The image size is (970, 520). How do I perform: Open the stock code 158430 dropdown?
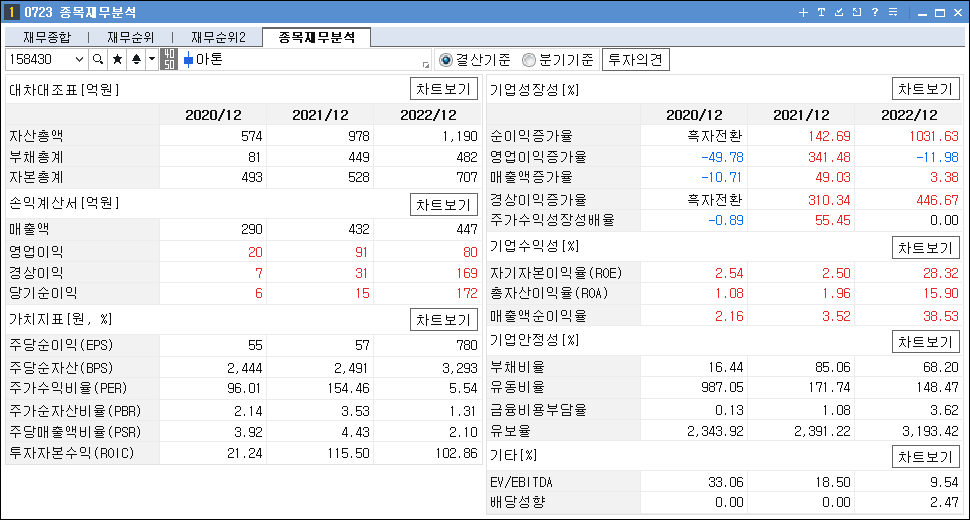(x=79, y=59)
